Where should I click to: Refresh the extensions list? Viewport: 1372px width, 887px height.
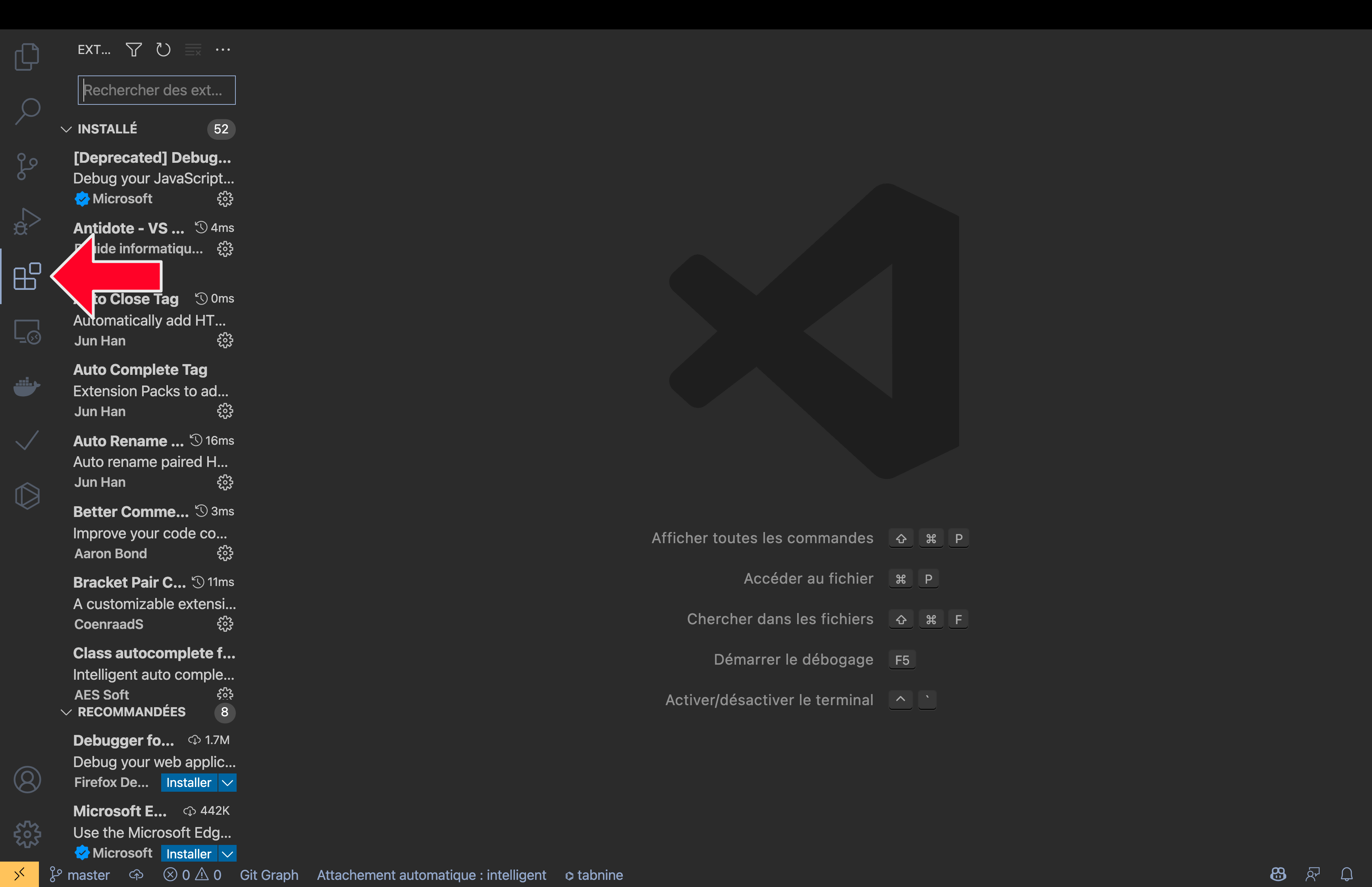pyautogui.click(x=164, y=50)
